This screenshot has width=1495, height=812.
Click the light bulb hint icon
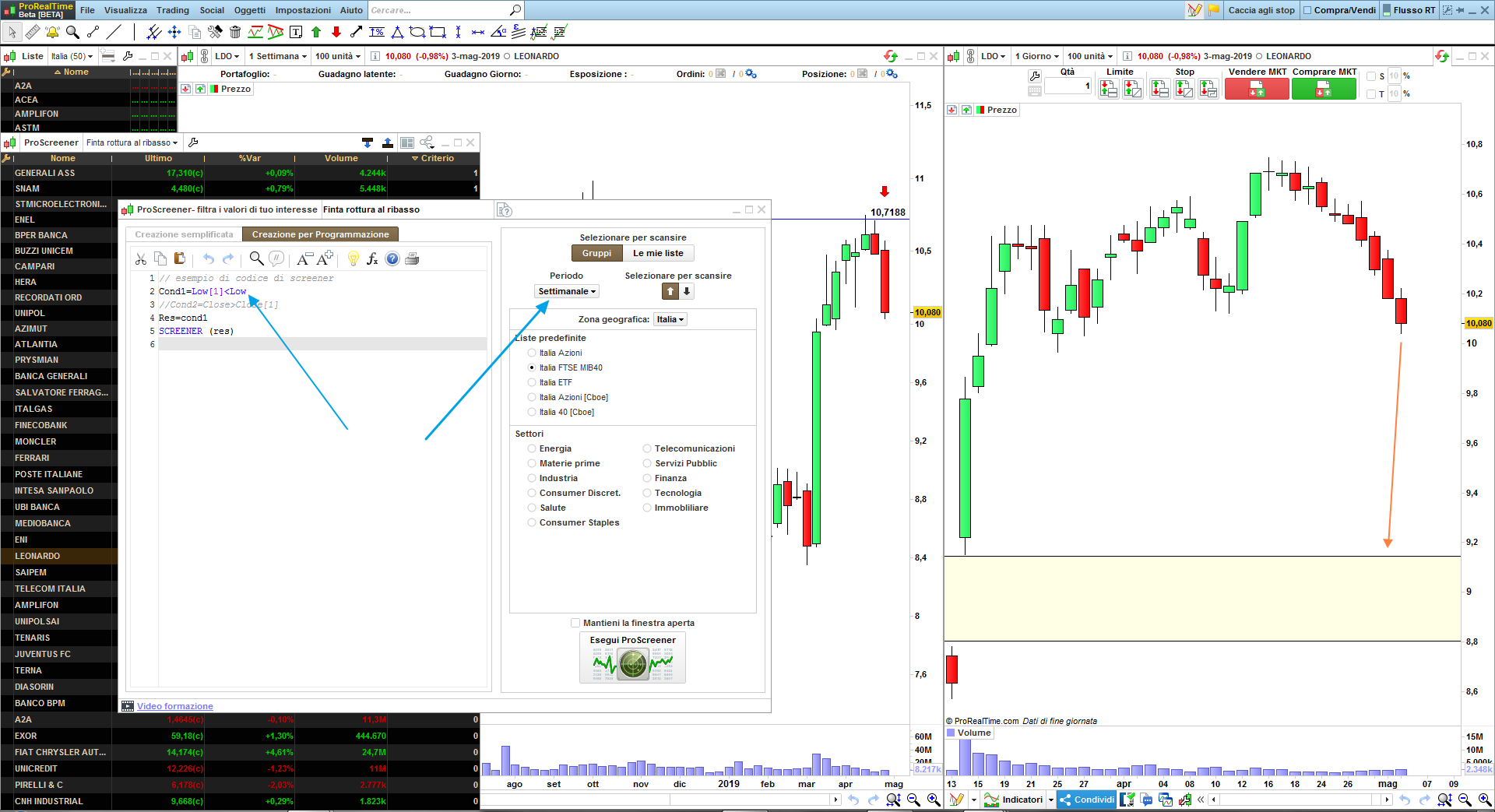[x=354, y=259]
